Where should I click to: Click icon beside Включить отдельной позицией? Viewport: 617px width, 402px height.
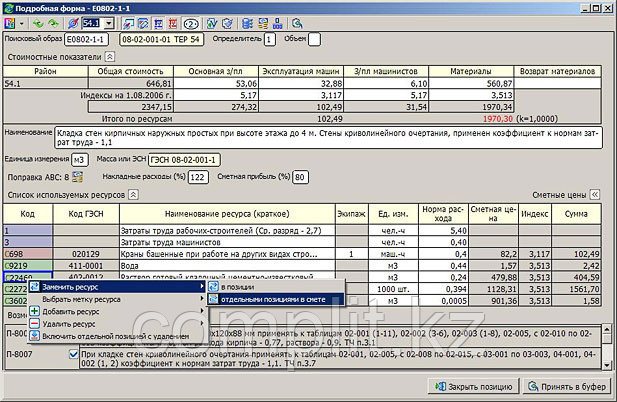click(x=35, y=336)
